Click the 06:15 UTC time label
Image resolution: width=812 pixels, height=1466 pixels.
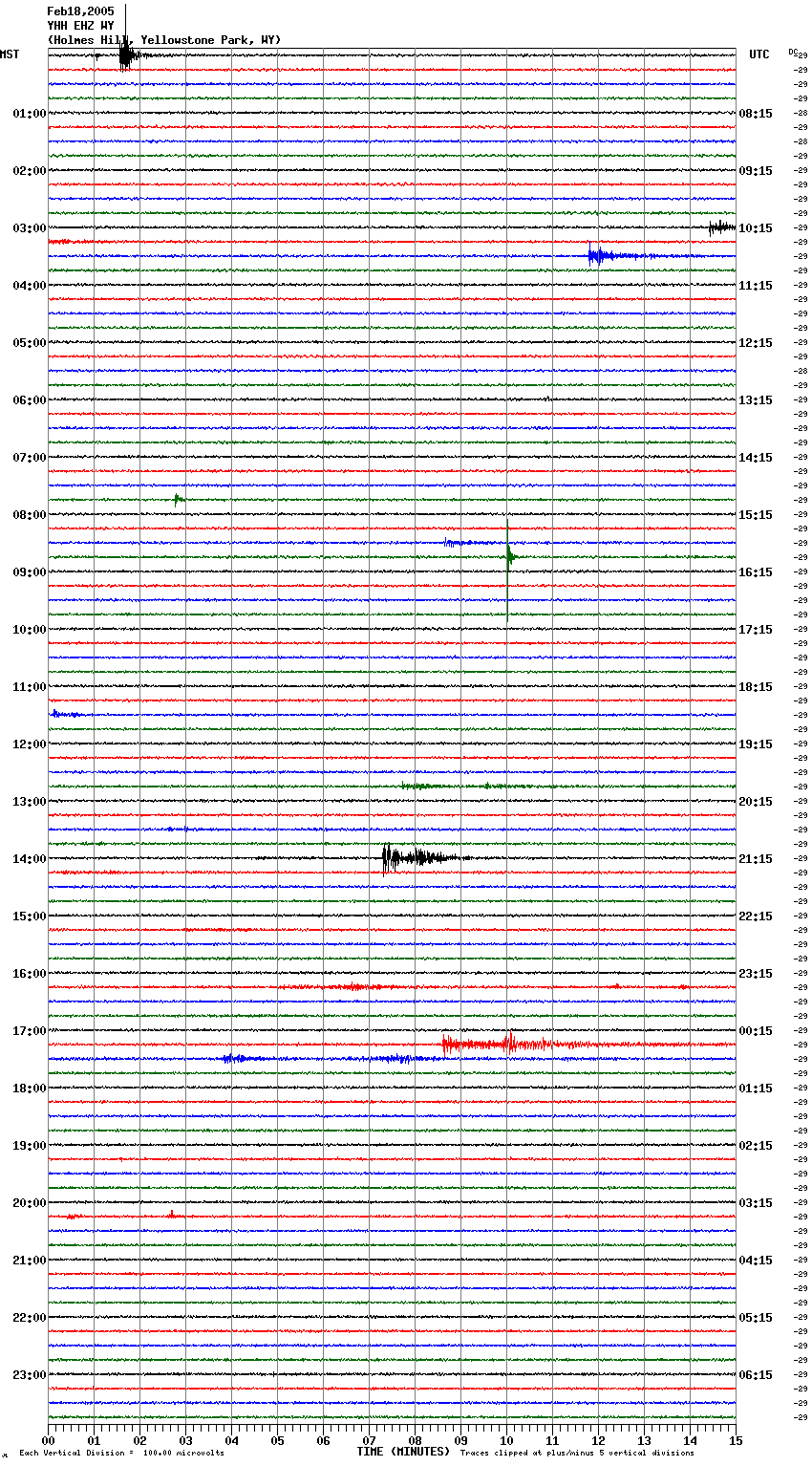(756, 1375)
